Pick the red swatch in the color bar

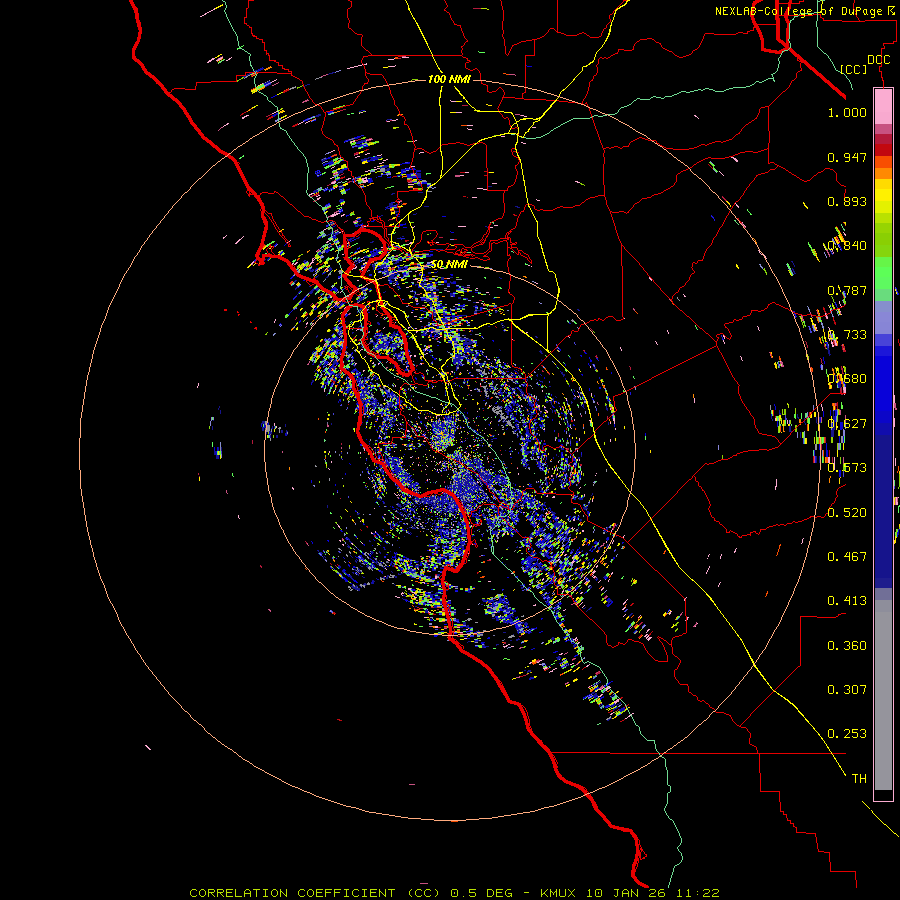pos(883,149)
